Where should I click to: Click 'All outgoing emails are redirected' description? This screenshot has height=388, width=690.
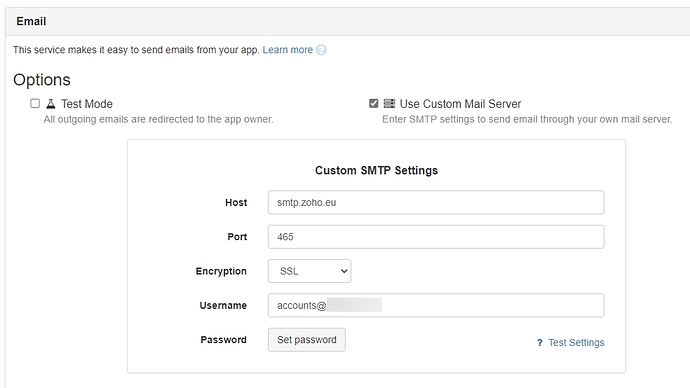point(158,120)
